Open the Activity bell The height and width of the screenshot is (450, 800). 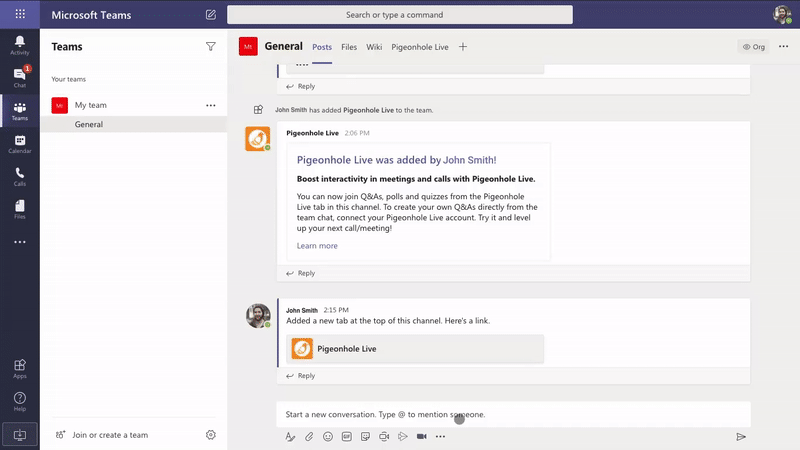tap(20, 45)
